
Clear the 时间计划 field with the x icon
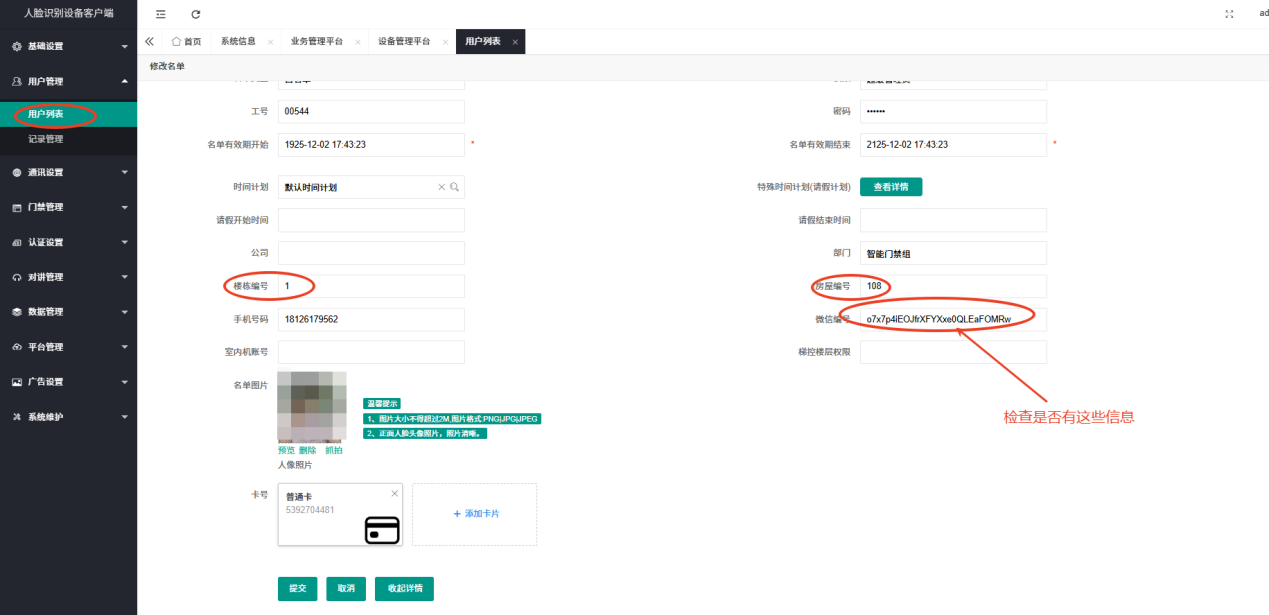tap(442, 187)
